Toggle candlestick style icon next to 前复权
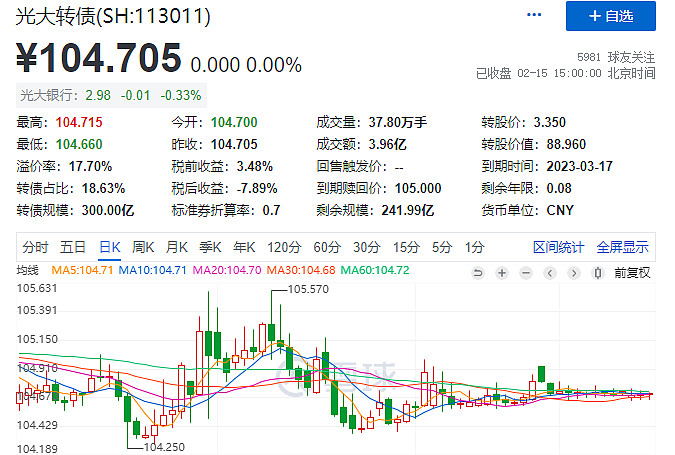The width and height of the screenshot is (675, 455). coord(598,273)
